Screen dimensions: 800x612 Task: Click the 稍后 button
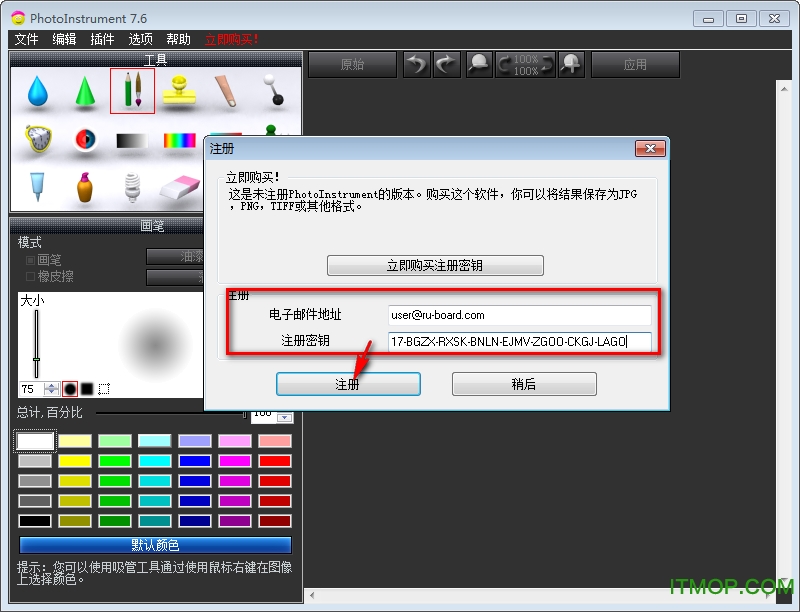tap(524, 384)
